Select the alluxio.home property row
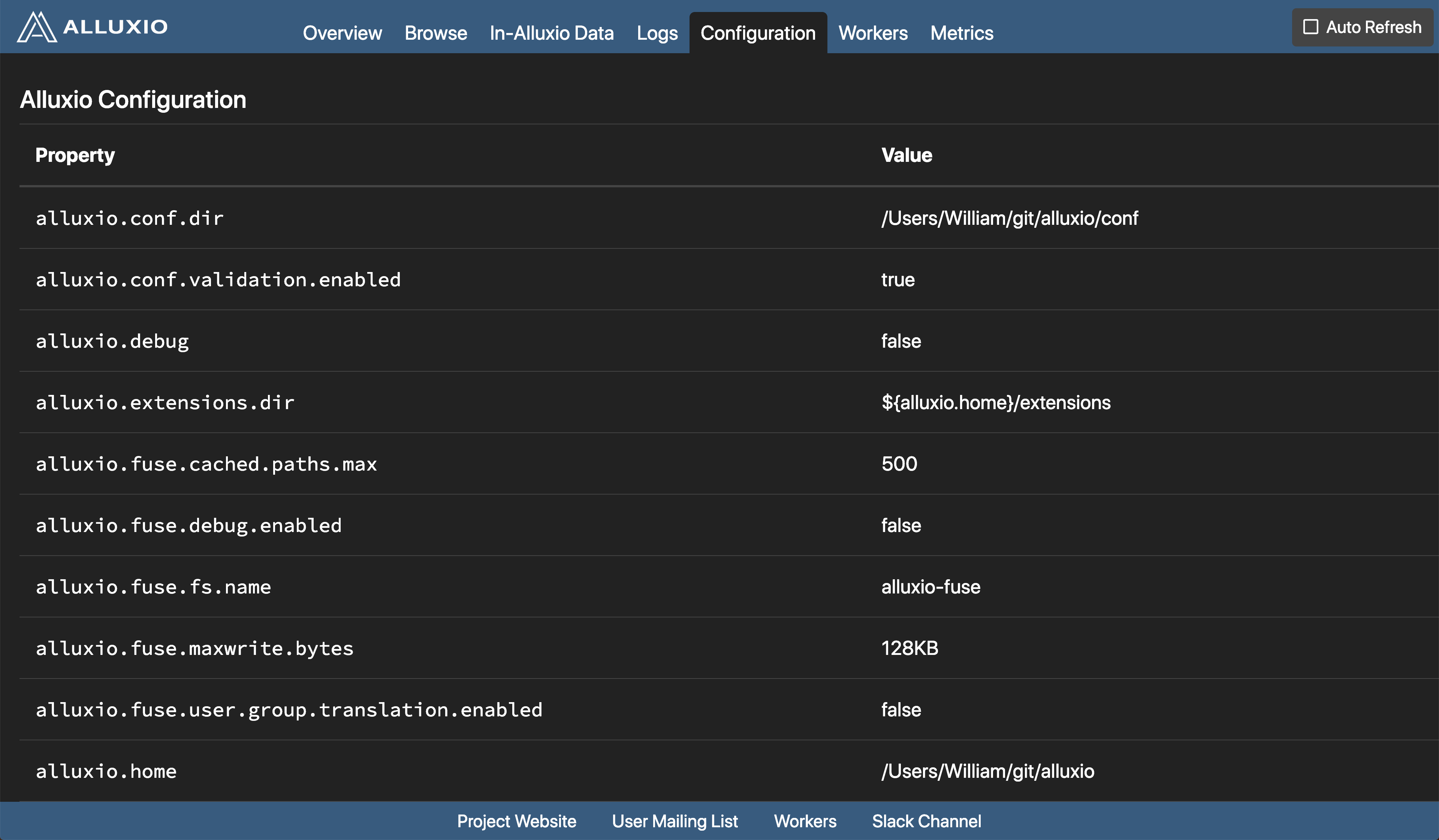Image resolution: width=1439 pixels, height=840 pixels. pyautogui.click(x=106, y=771)
